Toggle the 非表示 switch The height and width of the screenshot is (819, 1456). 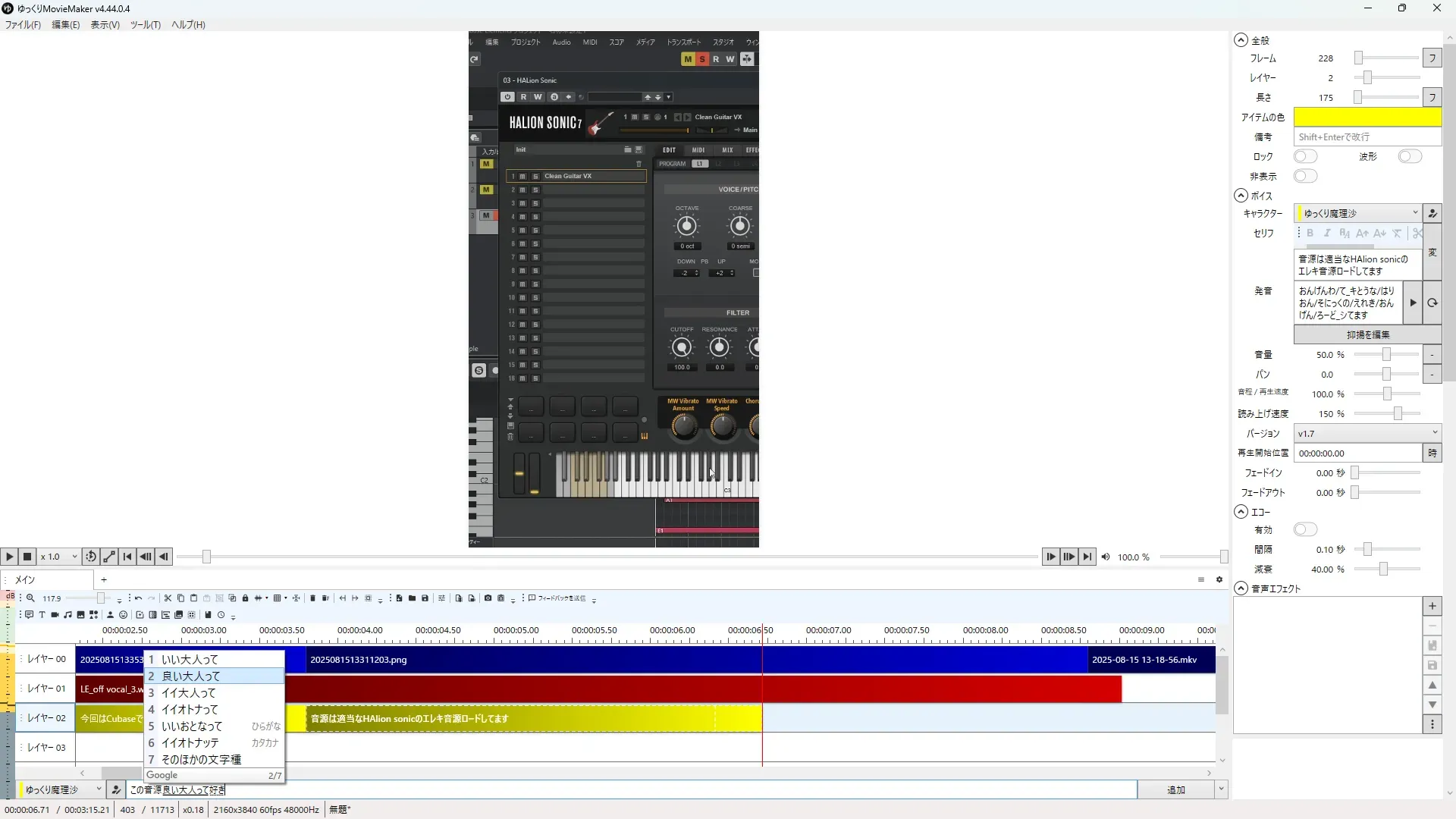click(x=1305, y=177)
